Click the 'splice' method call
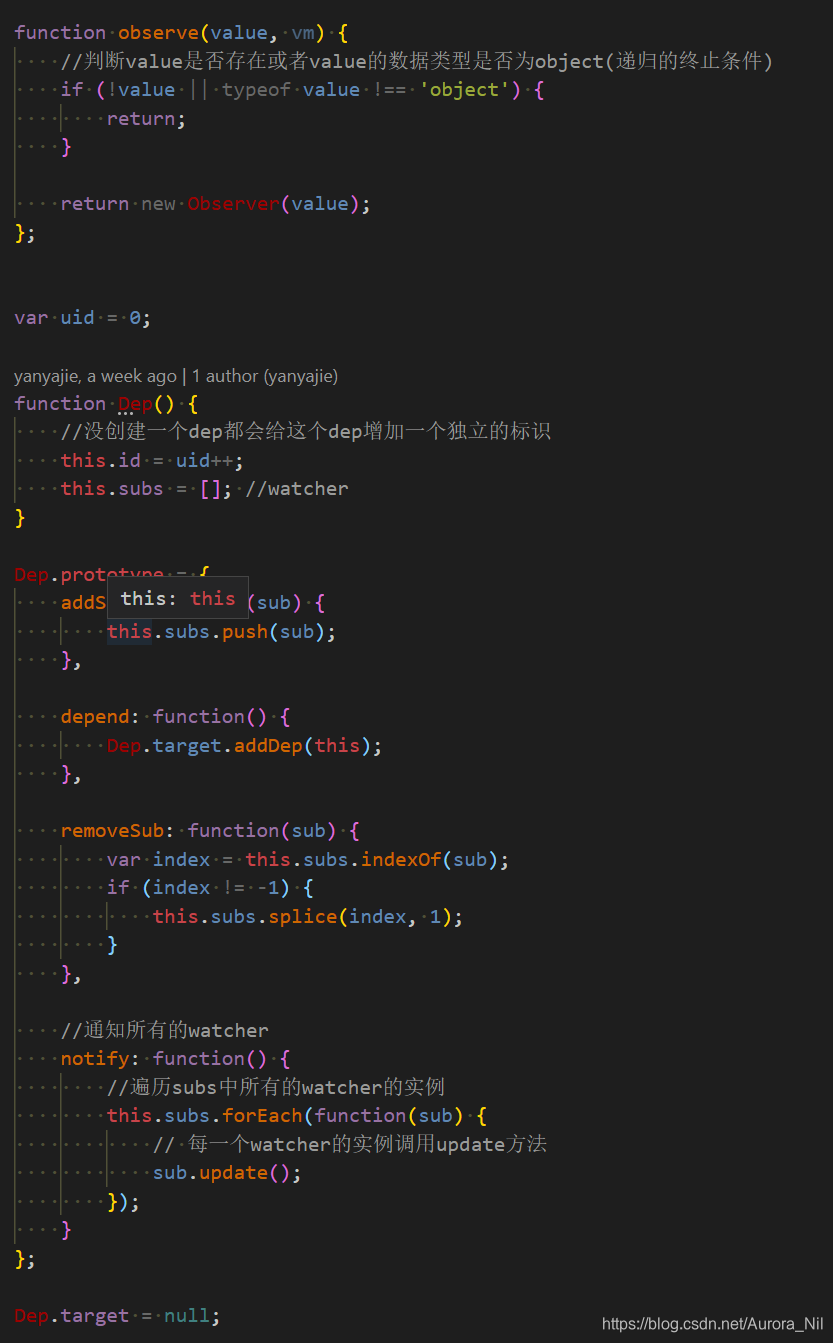Screen dimensions: 833x1343 [303, 916]
